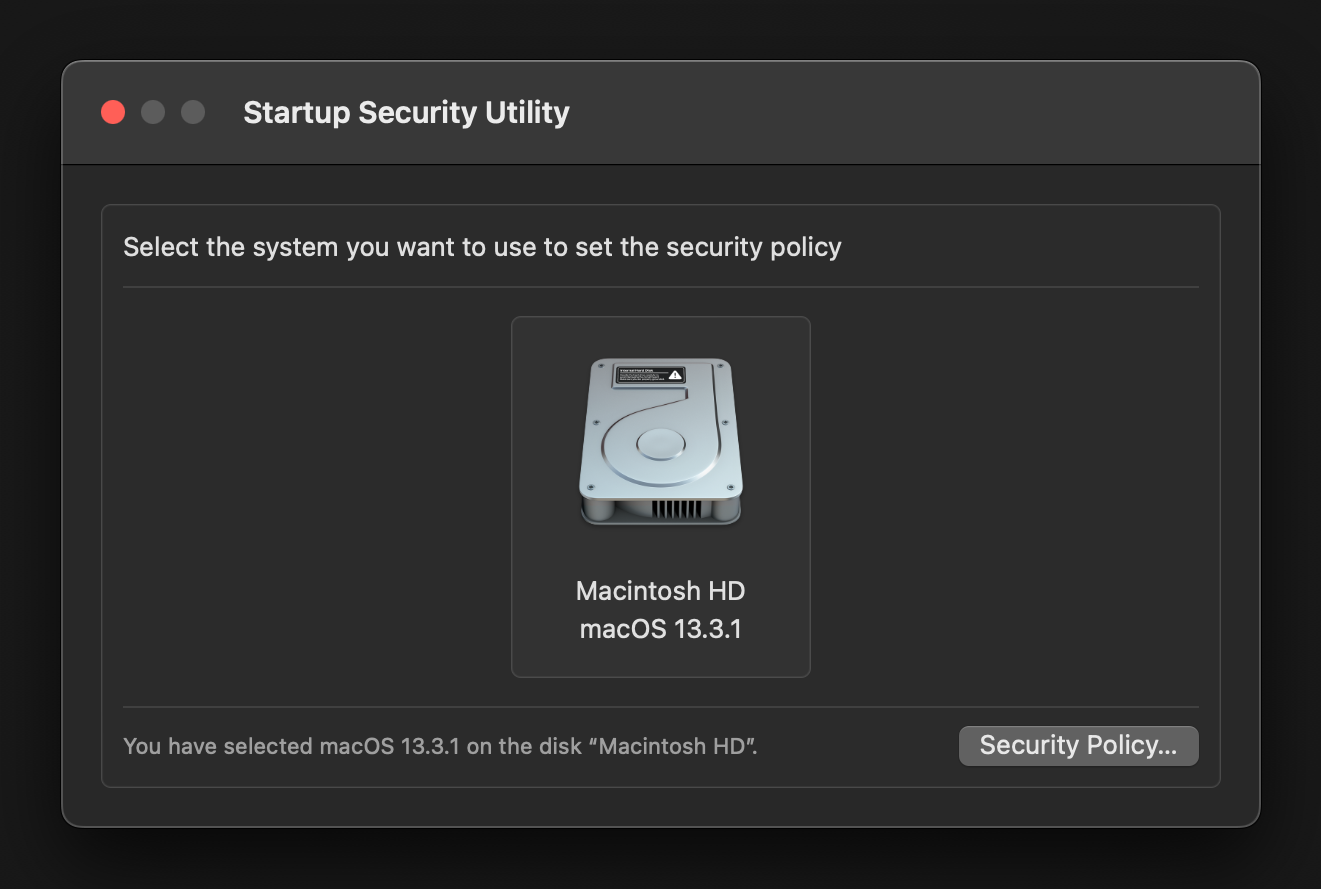Click the drive's circular center spindle
Viewport: 1321px width, 889px height.
[x=660, y=444]
